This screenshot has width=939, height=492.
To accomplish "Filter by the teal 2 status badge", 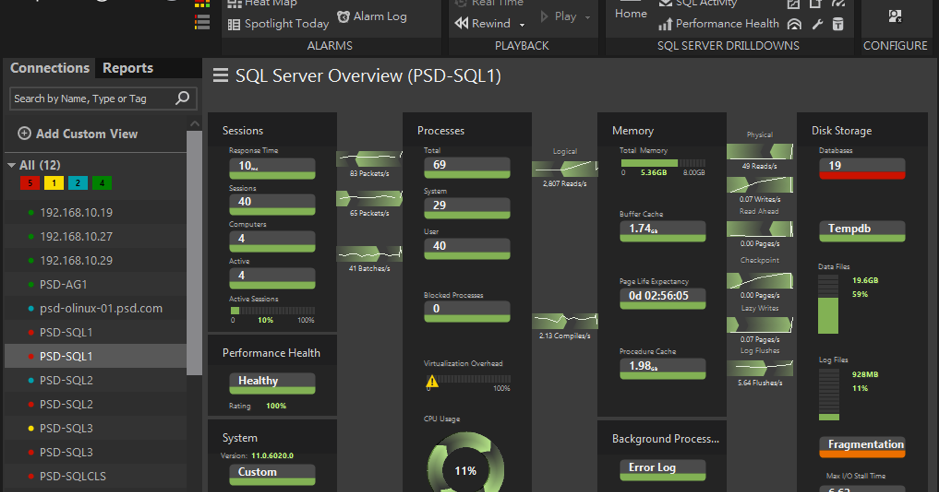I will tap(78, 183).
